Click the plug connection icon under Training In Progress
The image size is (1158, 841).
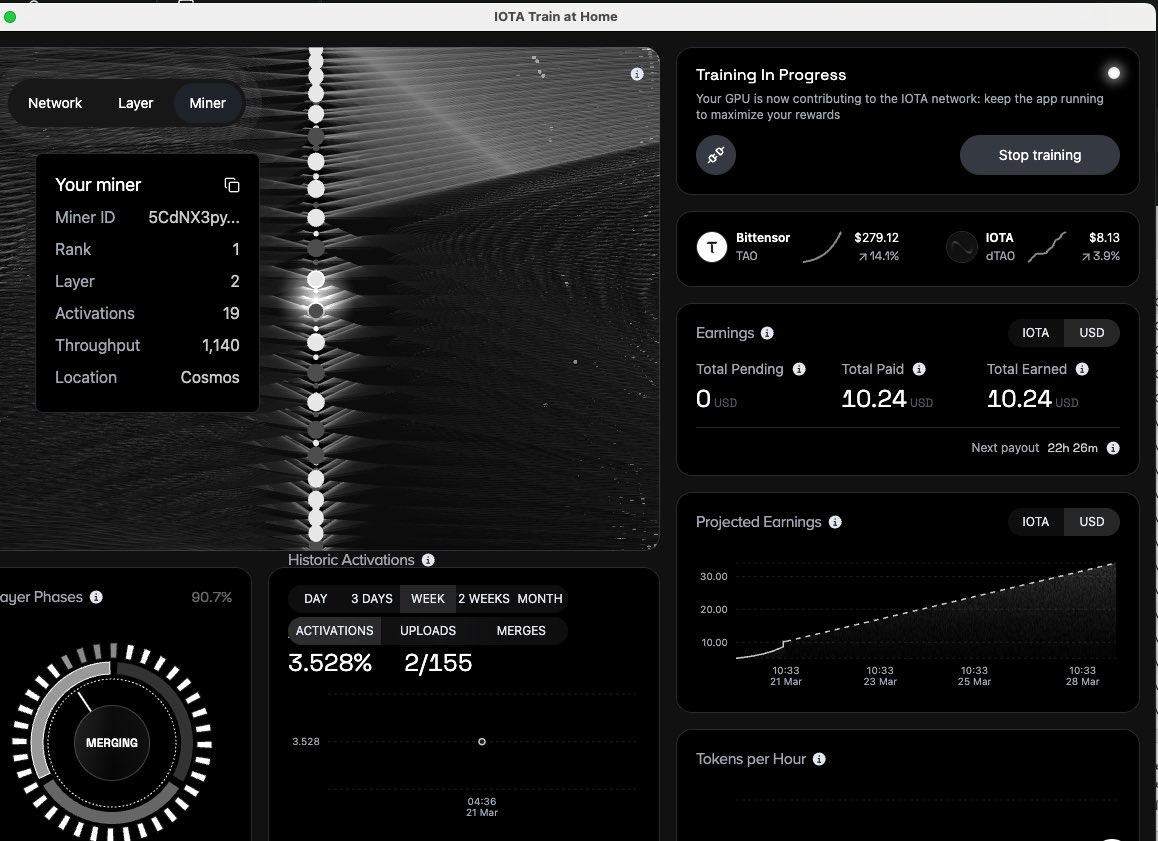tap(716, 155)
